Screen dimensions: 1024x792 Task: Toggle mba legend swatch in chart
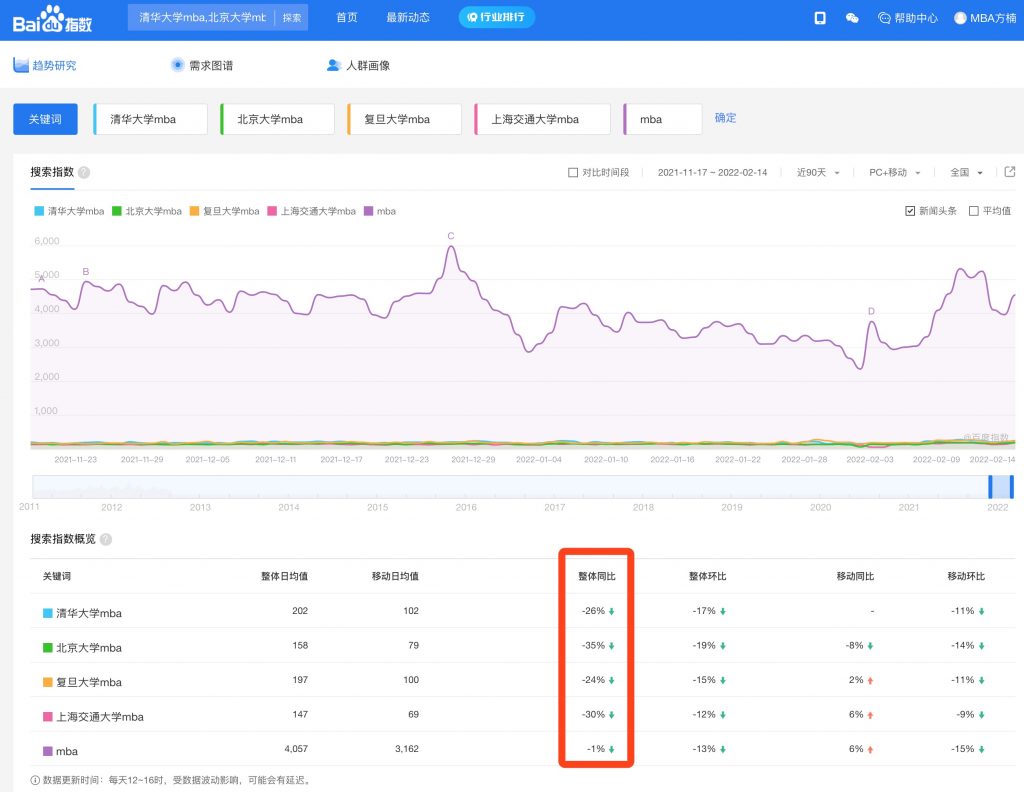click(x=368, y=211)
